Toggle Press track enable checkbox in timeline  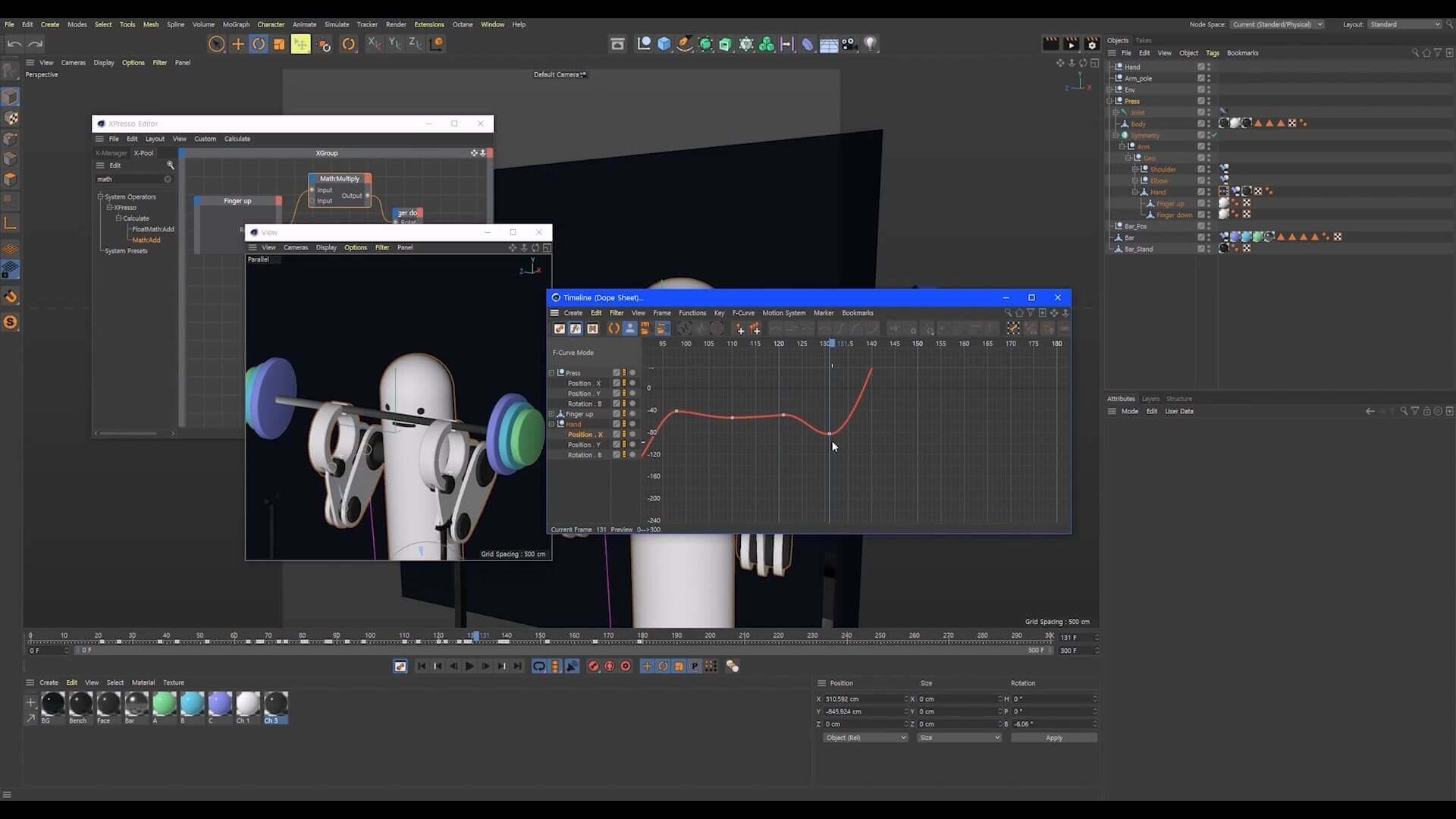click(x=617, y=373)
